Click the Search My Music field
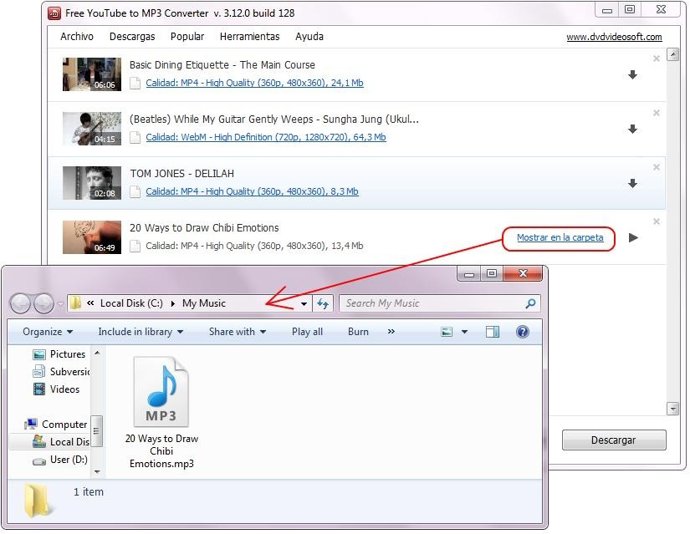The width and height of the screenshot is (690, 534). (x=433, y=303)
